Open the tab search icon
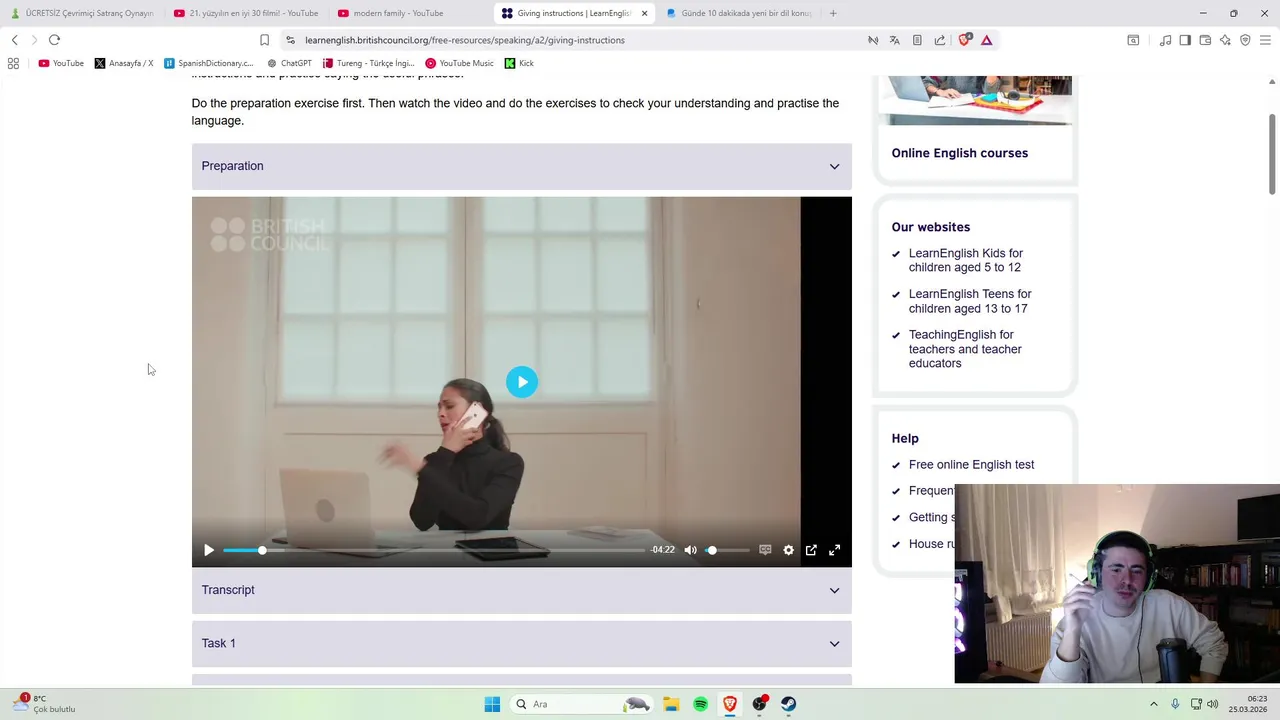1280x720 pixels. tap(1133, 40)
